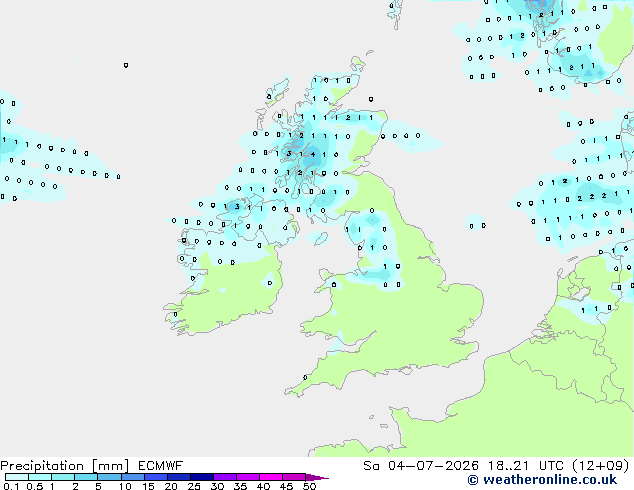Click the '25' label on legend scale
Image resolution: width=634 pixels, height=490 pixels.
[194, 486]
